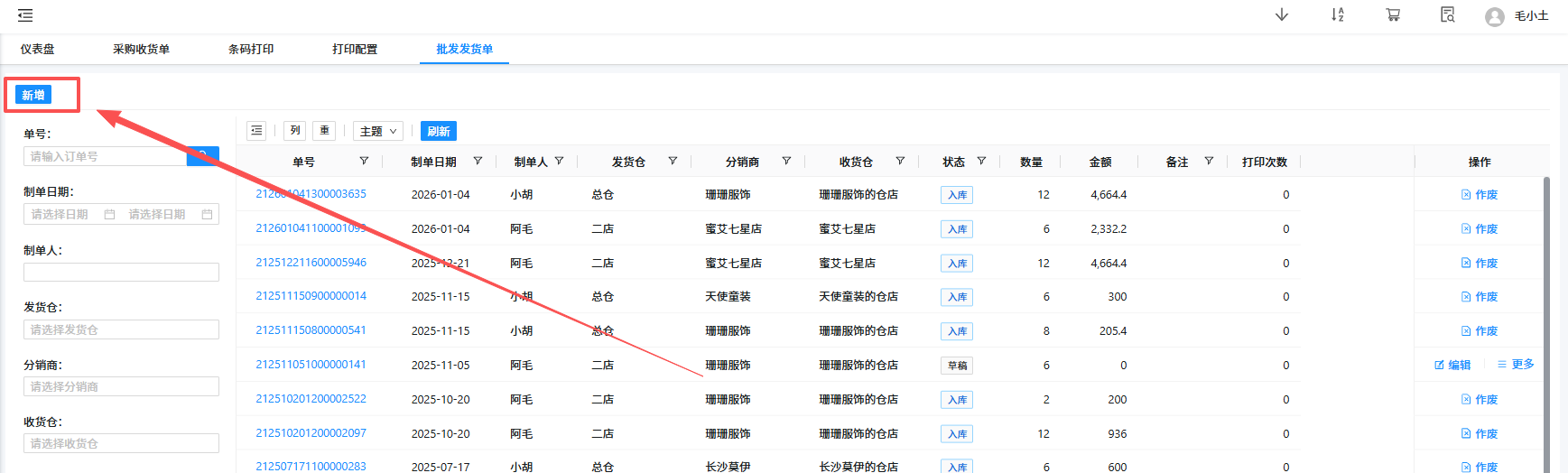Switch to the 仪表盘 tab

coord(38,49)
